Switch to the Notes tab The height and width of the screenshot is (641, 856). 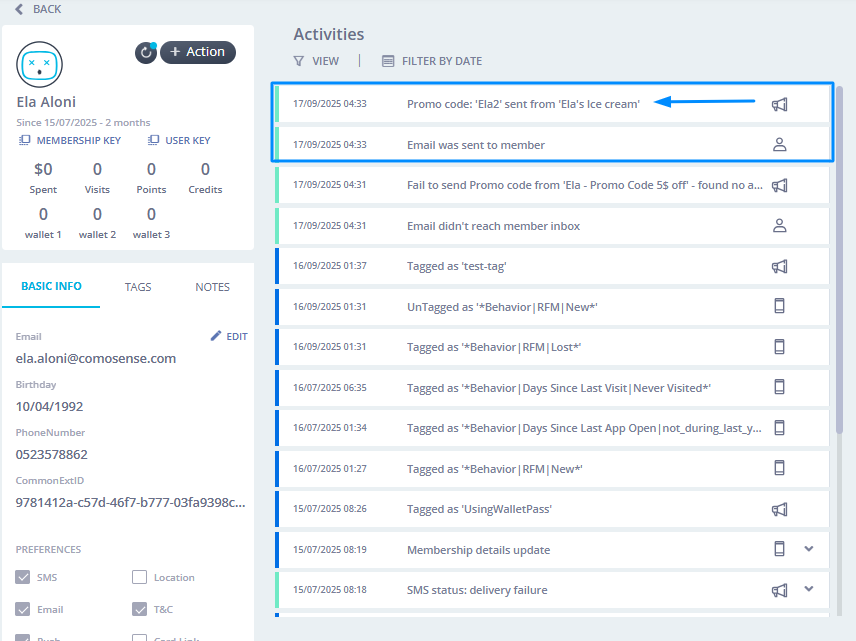[x=212, y=287]
